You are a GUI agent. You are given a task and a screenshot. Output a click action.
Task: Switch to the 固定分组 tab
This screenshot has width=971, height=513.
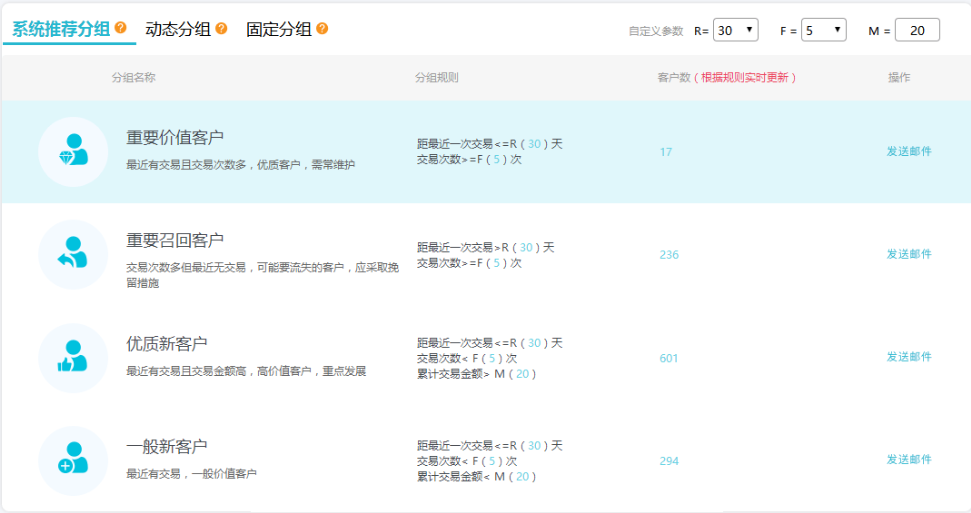click(x=279, y=29)
